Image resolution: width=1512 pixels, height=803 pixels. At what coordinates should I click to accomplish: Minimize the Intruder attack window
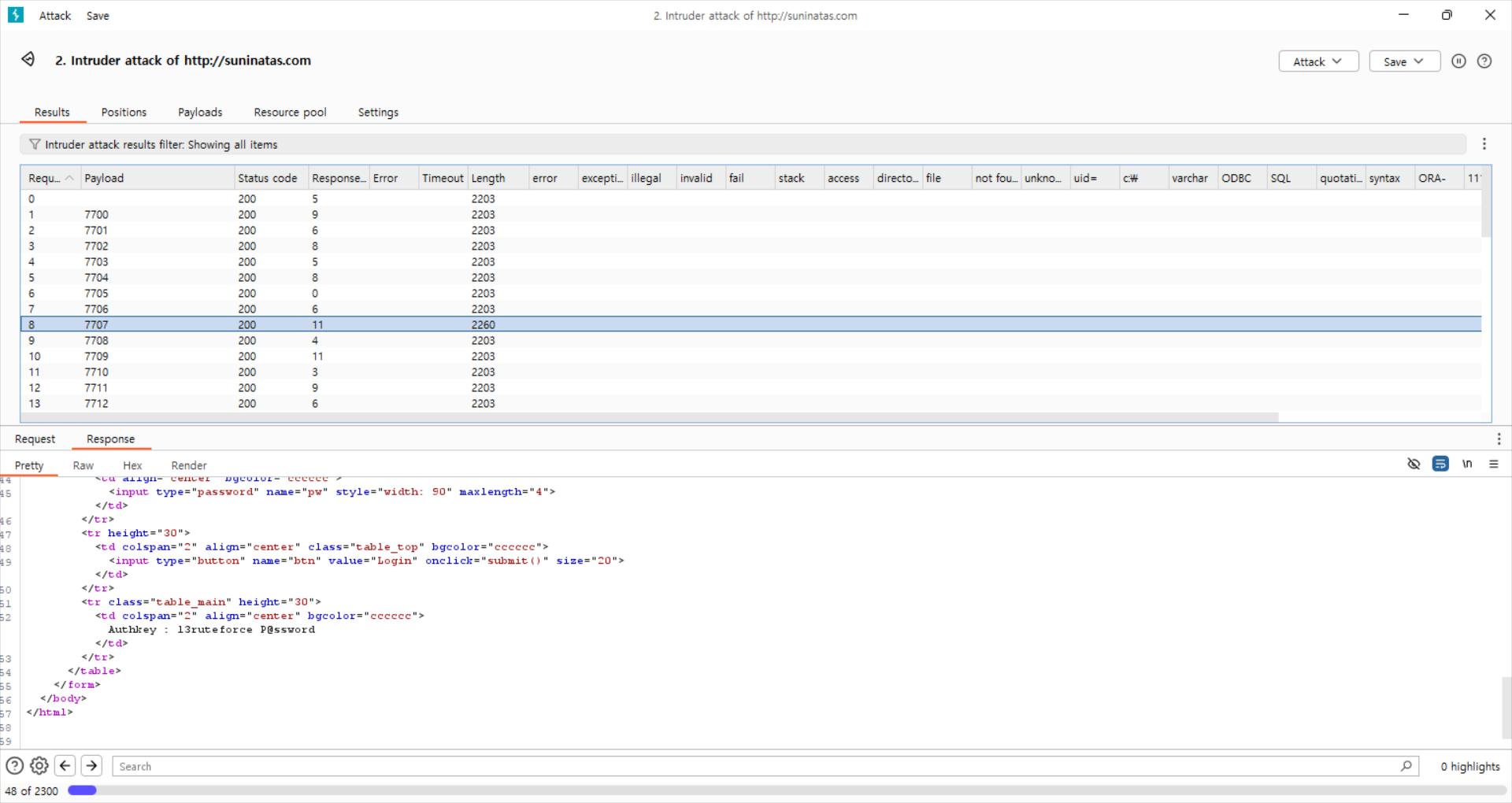(x=1403, y=15)
